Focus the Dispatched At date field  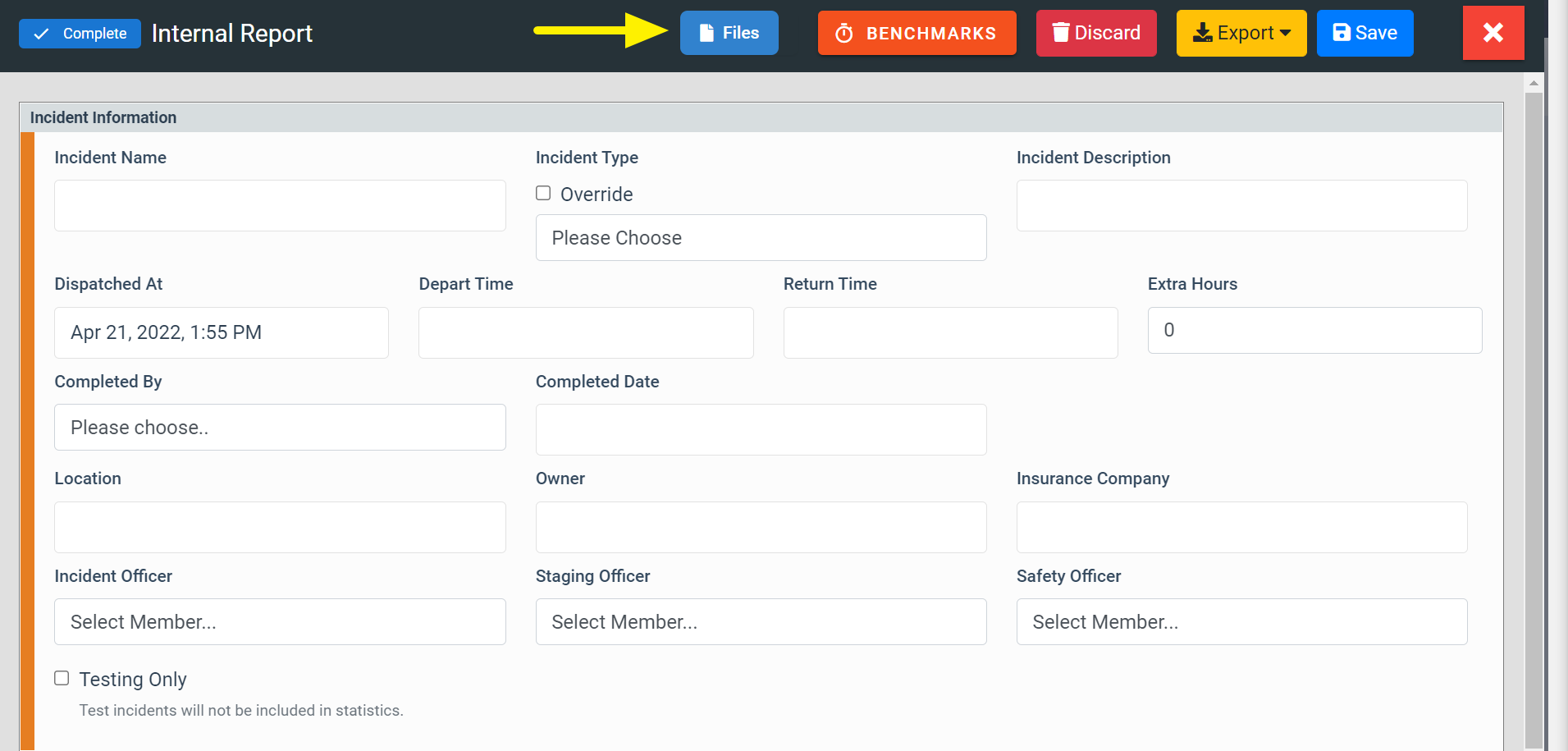(222, 332)
